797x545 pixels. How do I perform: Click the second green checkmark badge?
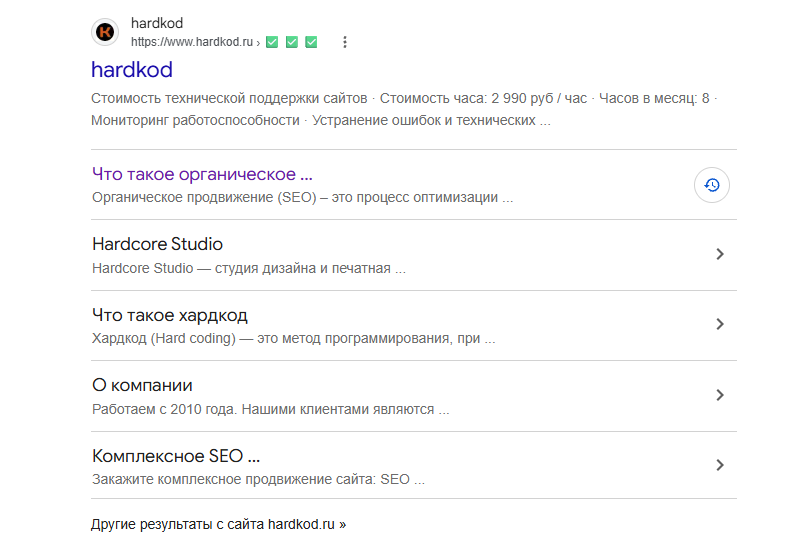[x=292, y=42]
